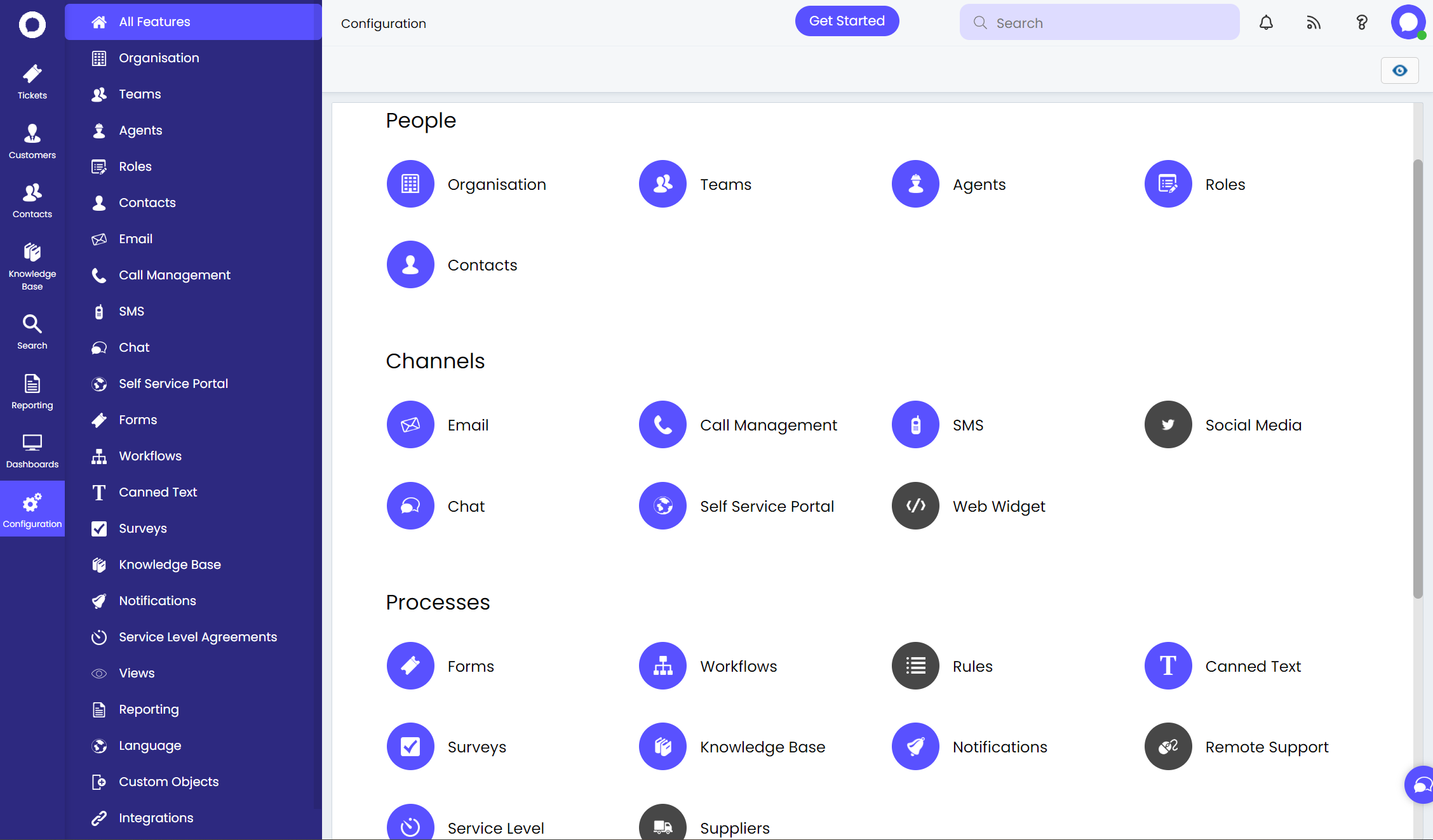This screenshot has width=1433, height=840.
Task: Expand the Service Level Agreements sidebar item
Action: (198, 636)
